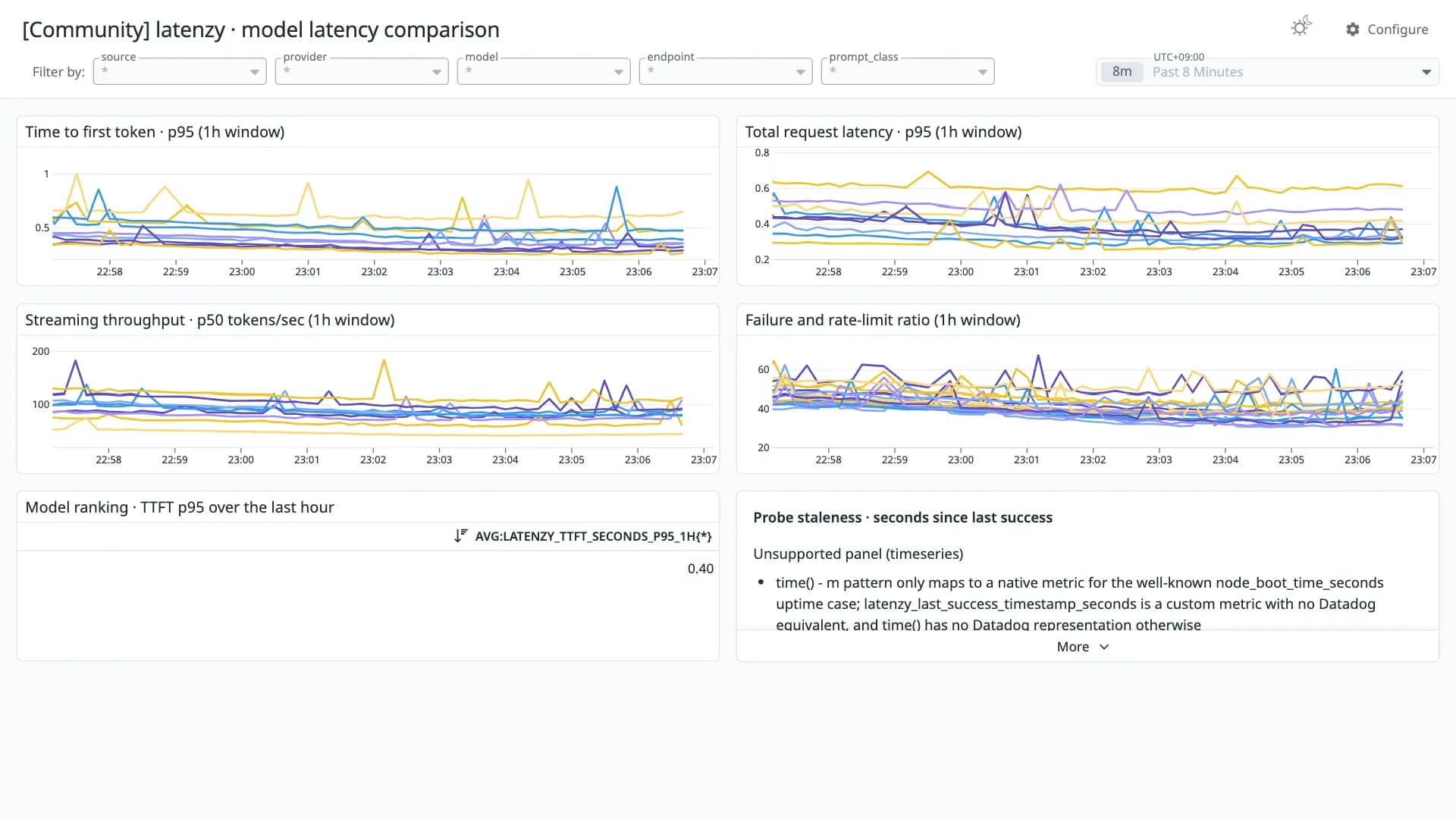Viewport: 1456px width, 819px height.
Task: Click the Total request latency panel title
Action: point(883,132)
